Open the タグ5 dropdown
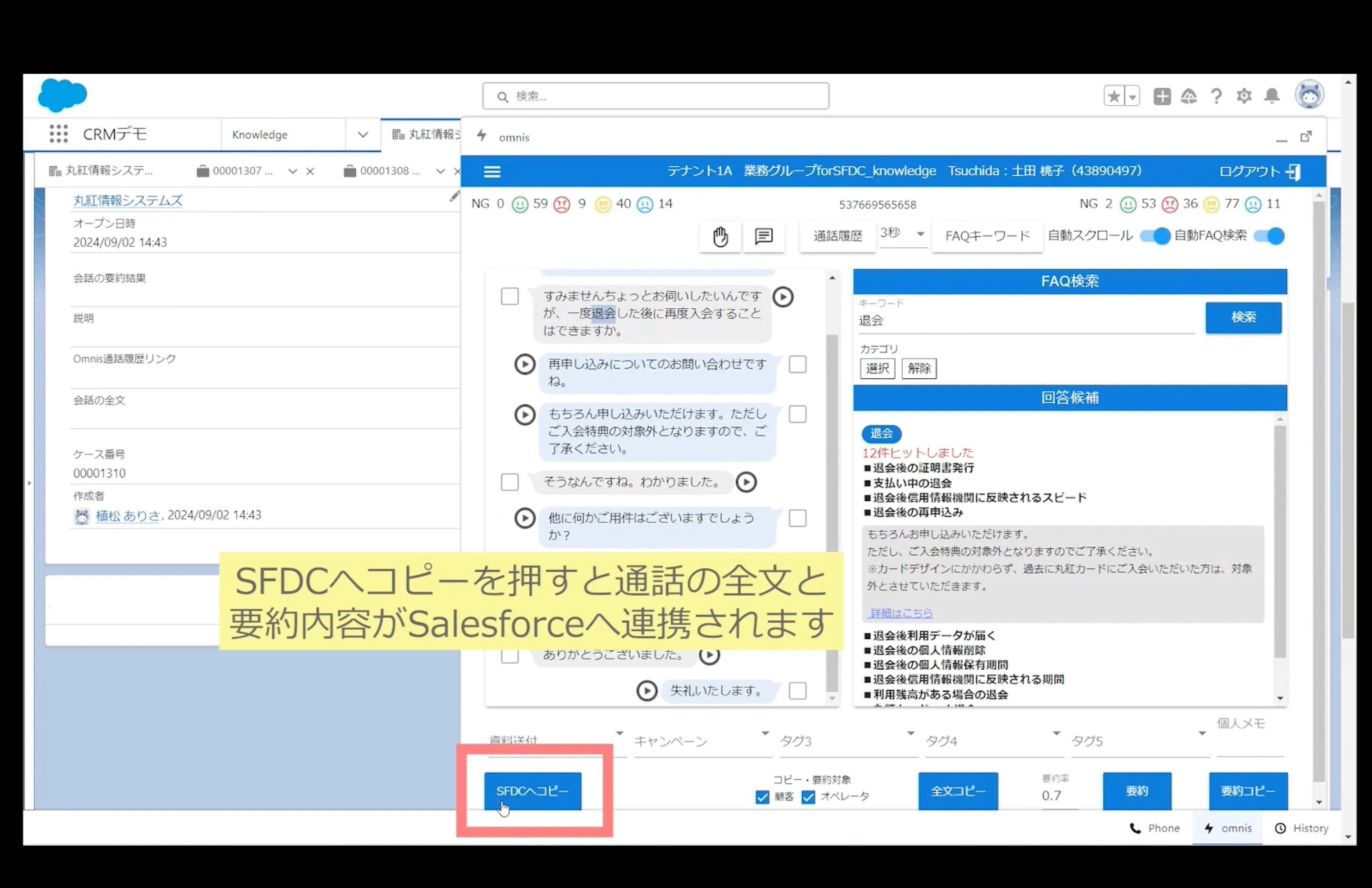The image size is (1372, 888). point(1140,741)
